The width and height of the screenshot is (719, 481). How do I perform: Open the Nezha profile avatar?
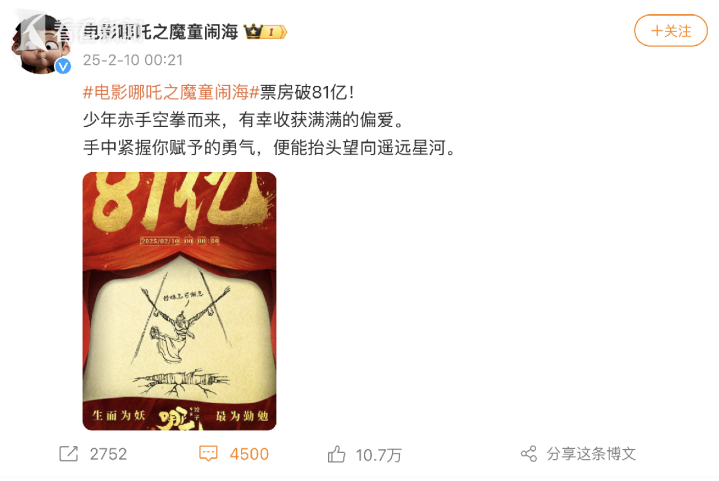pyautogui.click(x=41, y=44)
